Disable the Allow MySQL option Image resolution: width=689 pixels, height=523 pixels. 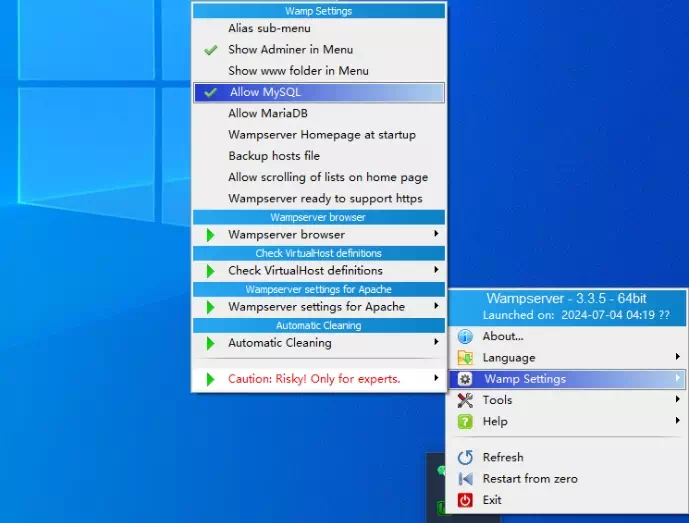click(265, 92)
